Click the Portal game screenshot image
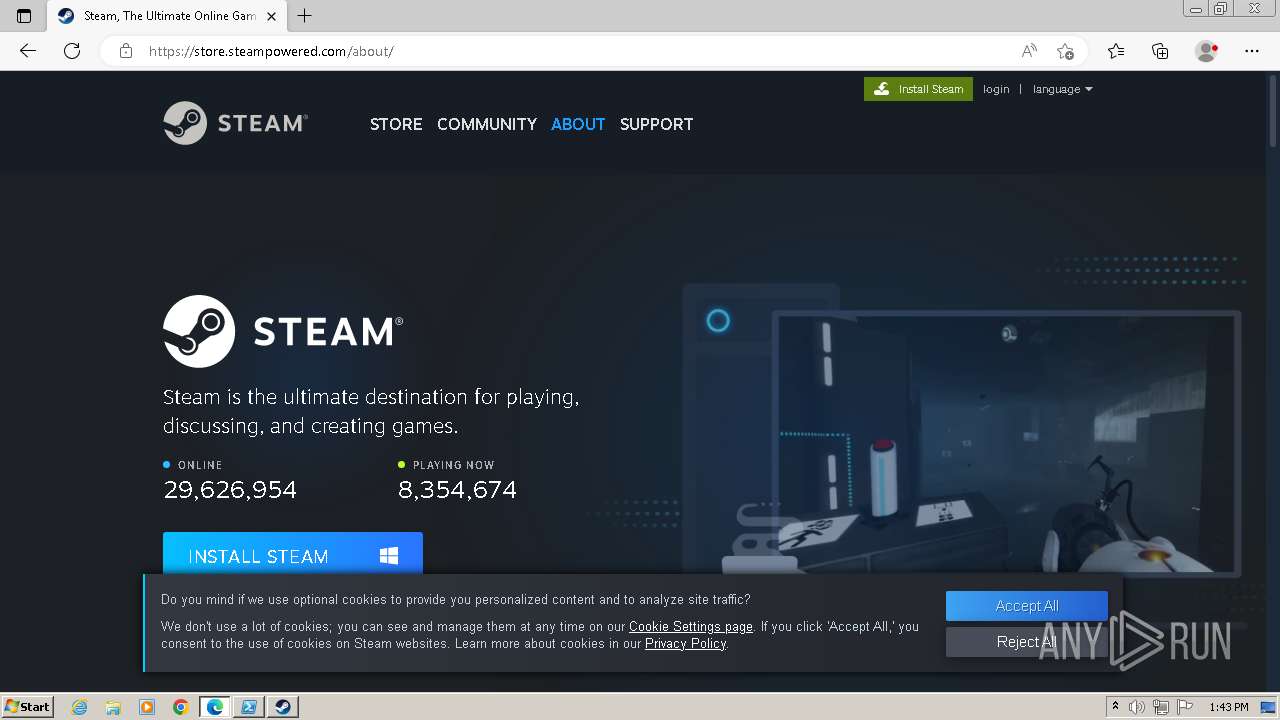The height and width of the screenshot is (720, 1280). tap(1006, 443)
